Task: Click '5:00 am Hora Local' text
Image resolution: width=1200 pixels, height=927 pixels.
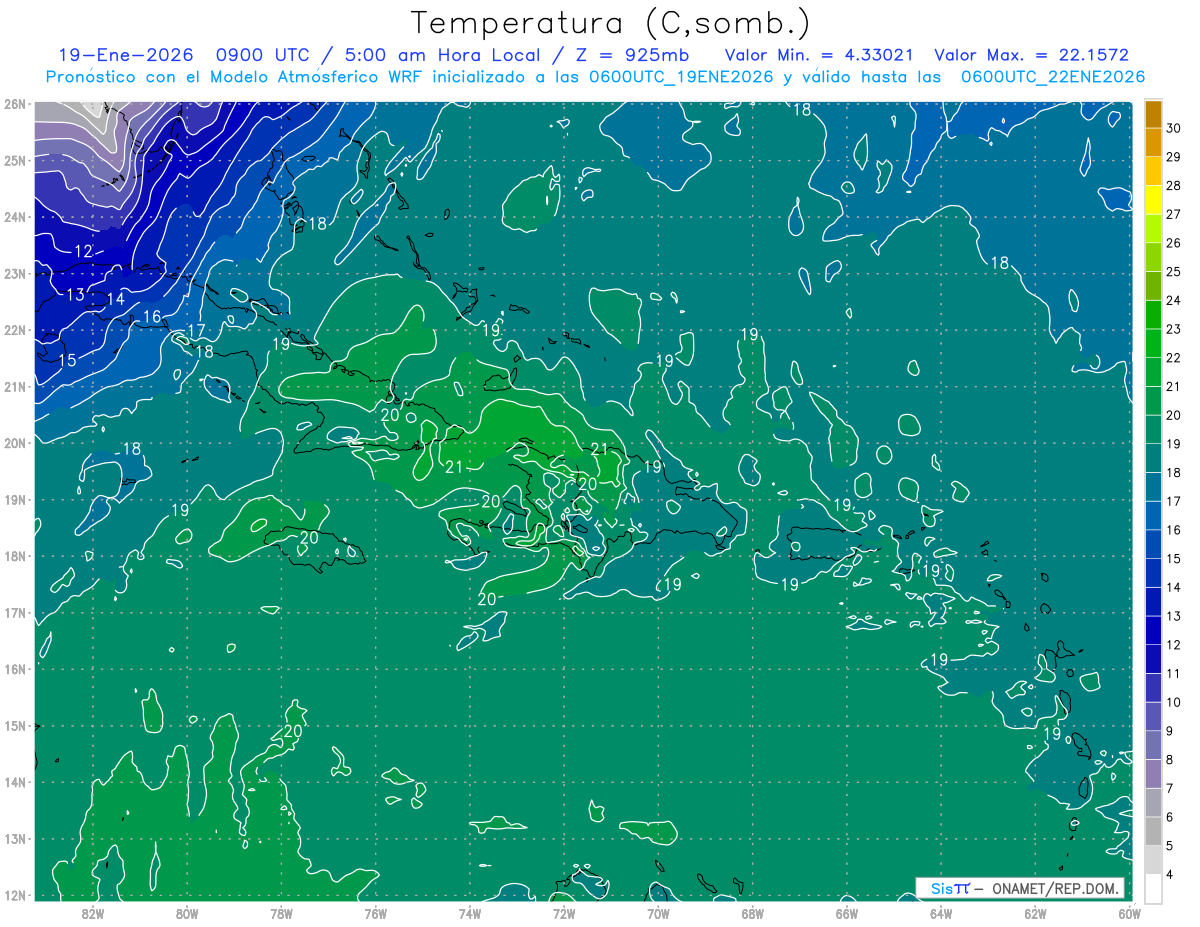Action: pos(441,55)
